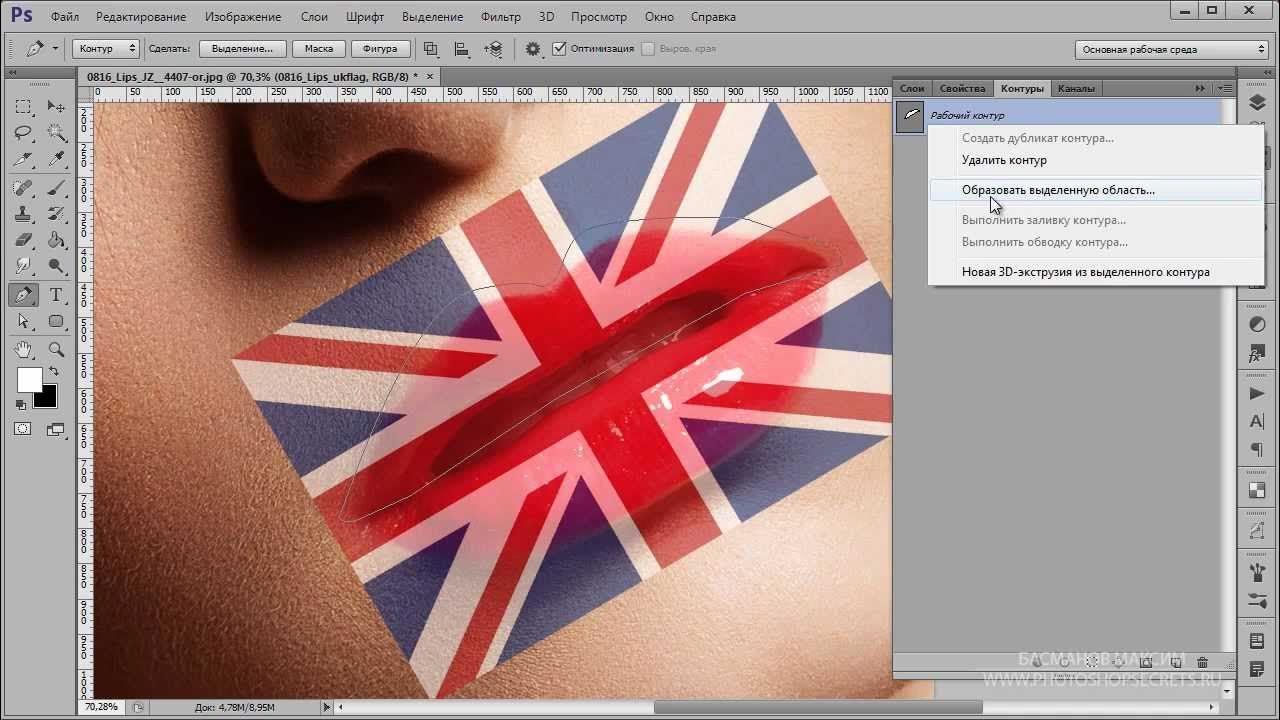The image size is (1280, 720).
Task: Open the Paths panel flyout menu
Action: coord(1226,88)
